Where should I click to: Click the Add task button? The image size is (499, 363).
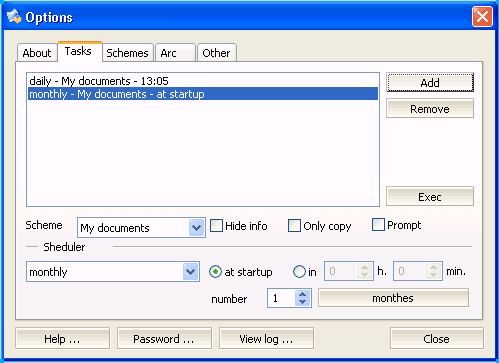(430, 82)
